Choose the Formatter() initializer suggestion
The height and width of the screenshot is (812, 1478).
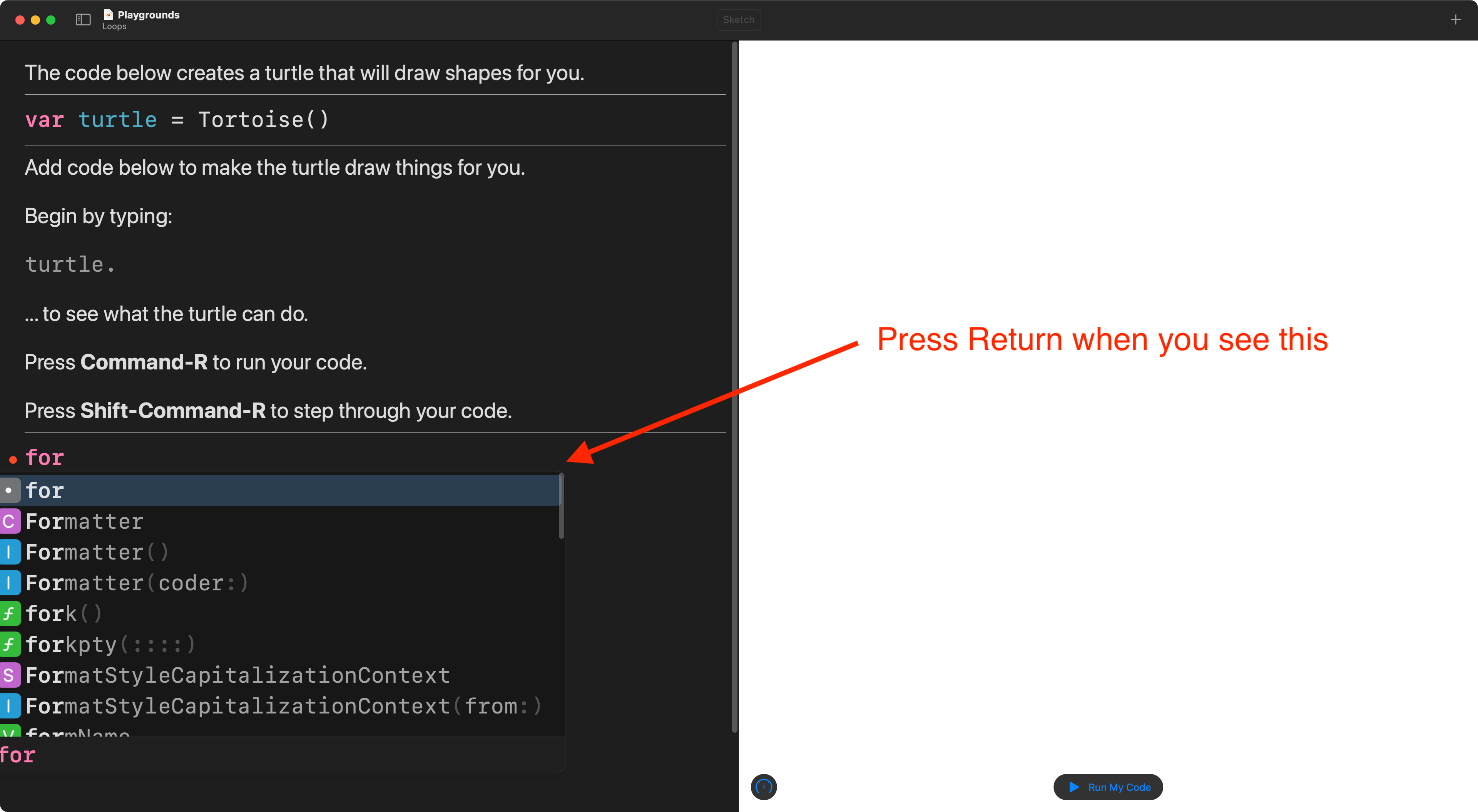(97, 552)
